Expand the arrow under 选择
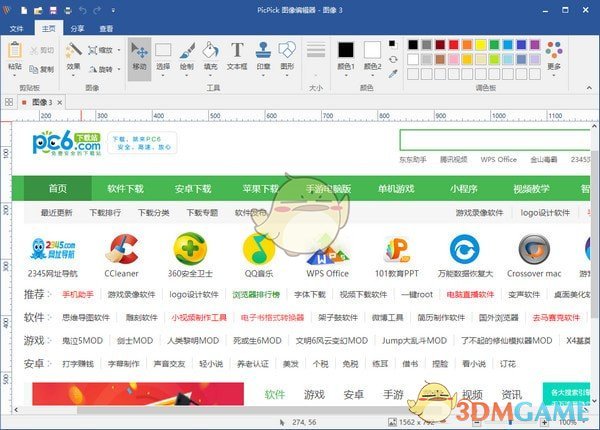 163,75
